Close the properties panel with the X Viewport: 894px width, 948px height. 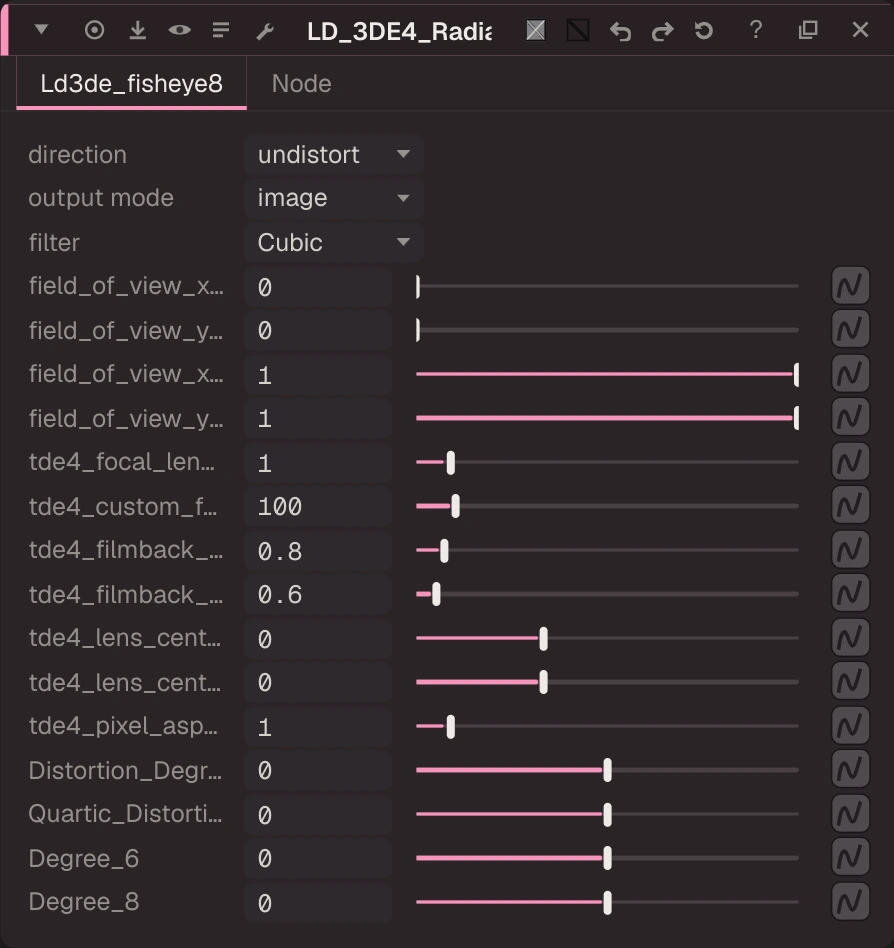(860, 30)
